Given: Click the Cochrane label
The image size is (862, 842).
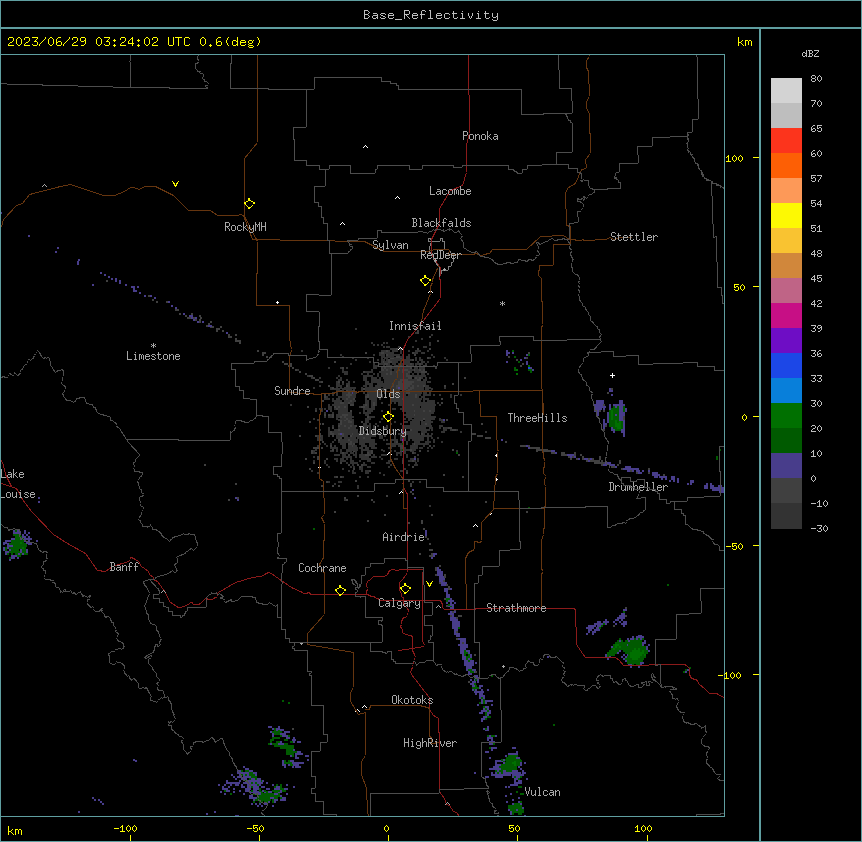Looking at the screenshot, I should pos(322,568).
